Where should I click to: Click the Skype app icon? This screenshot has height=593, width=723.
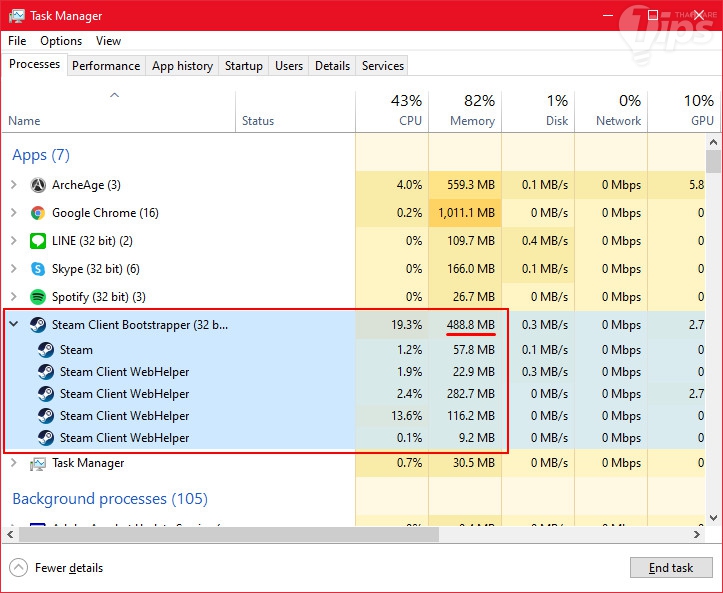(38, 269)
